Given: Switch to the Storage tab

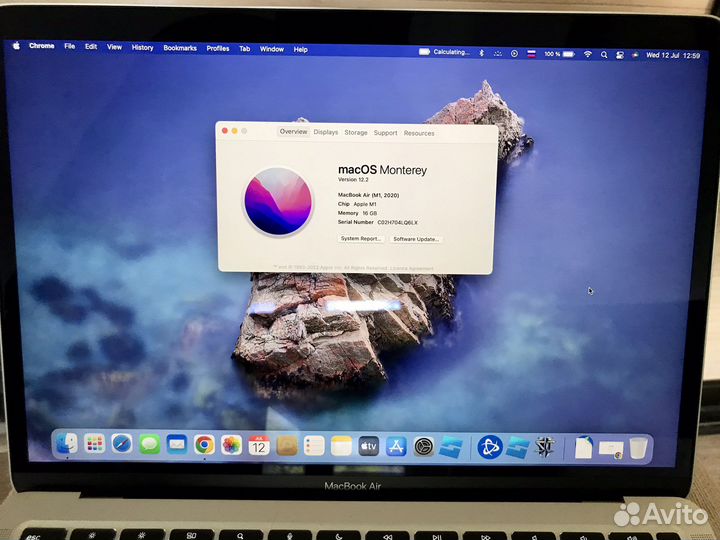Looking at the screenshot, I should point(356,132).
